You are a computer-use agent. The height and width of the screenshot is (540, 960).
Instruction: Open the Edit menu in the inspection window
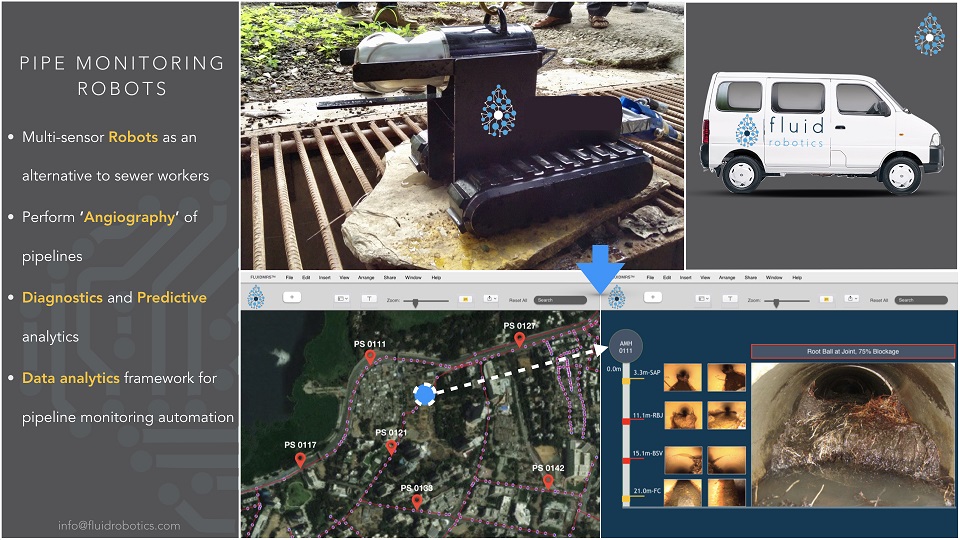[x=667, y=277]
